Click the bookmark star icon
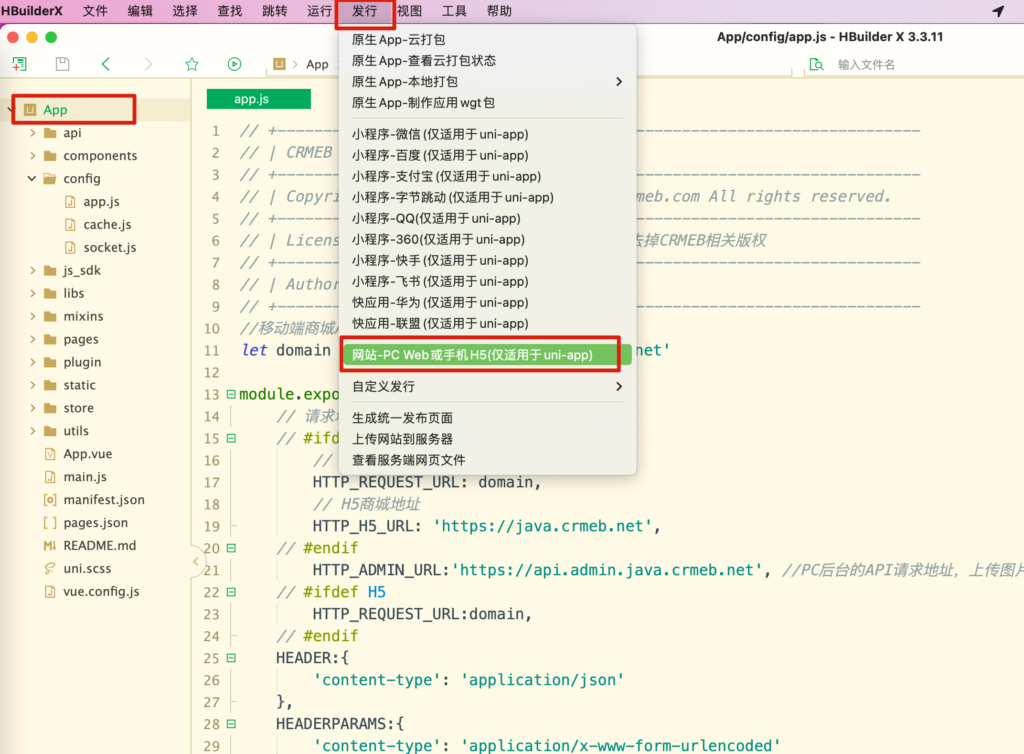 191,64
